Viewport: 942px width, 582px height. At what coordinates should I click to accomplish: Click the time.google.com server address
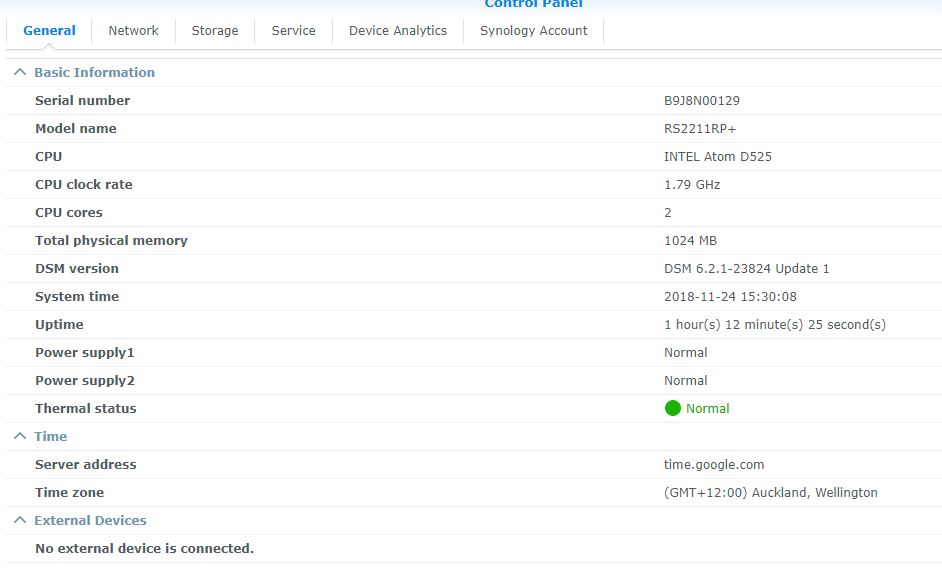click(713, 464)
